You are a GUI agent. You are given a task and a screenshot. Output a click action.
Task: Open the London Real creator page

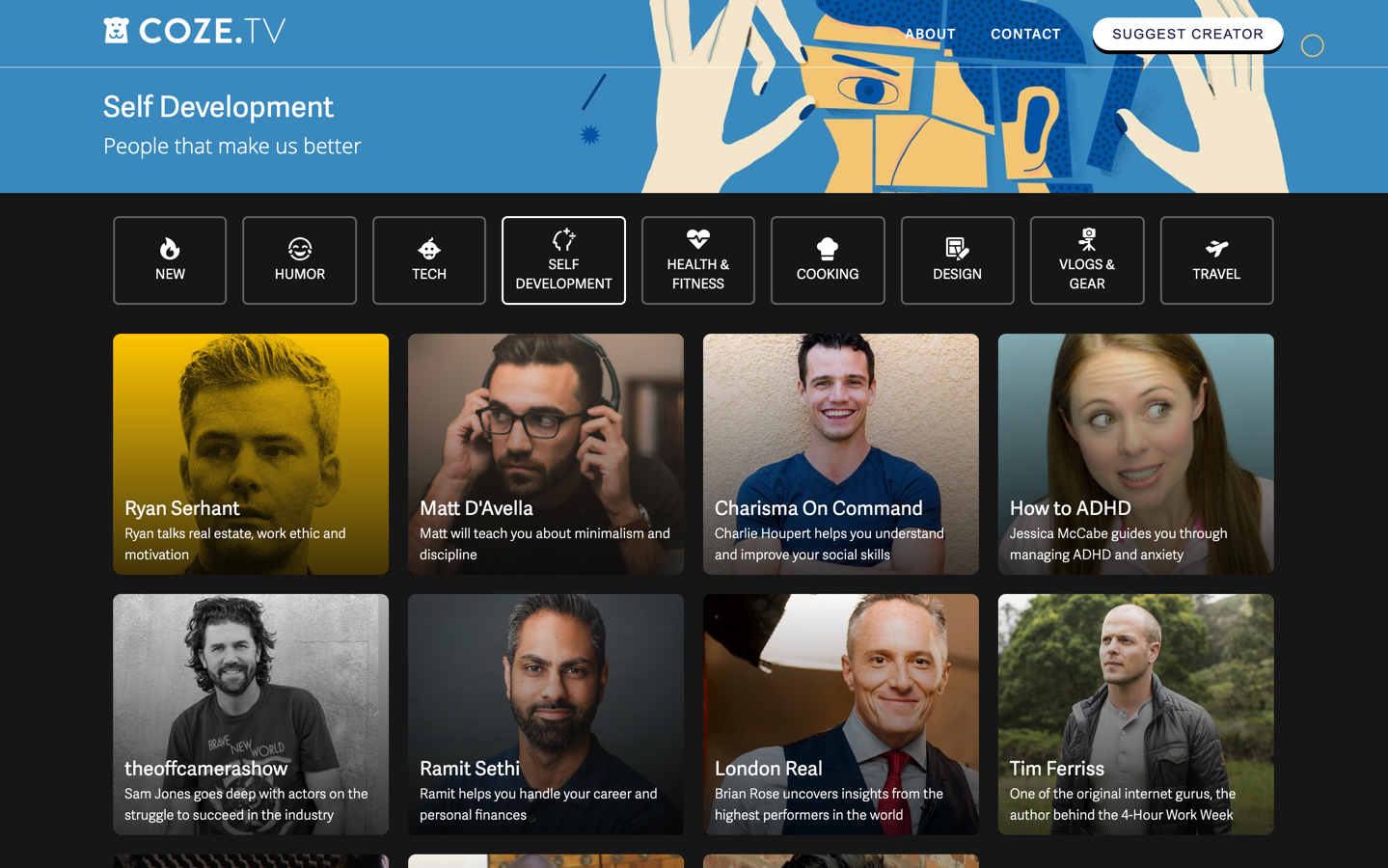pyautogui.click(x=840, y=714)
